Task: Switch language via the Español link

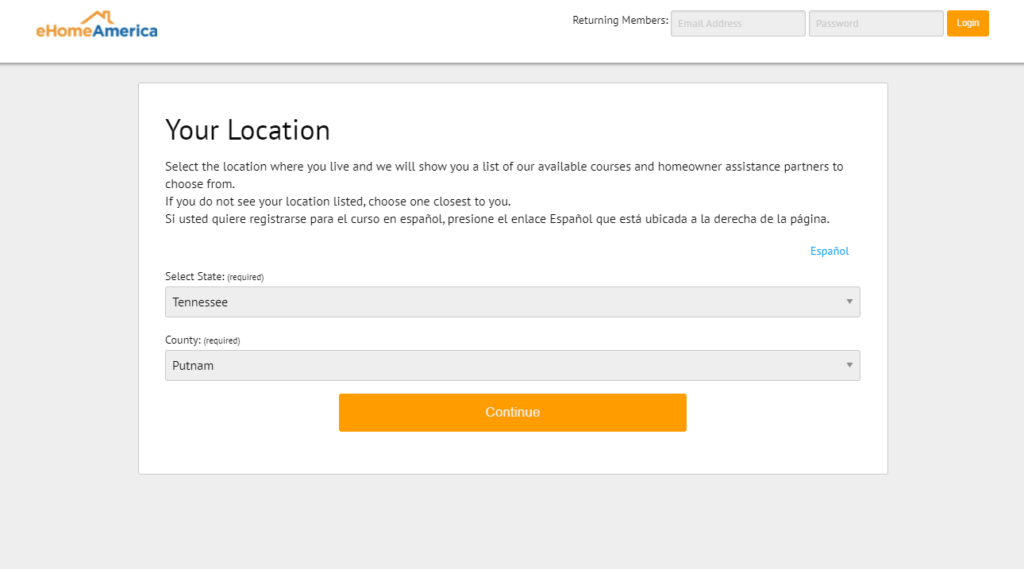Action: click(x=829, y=251)
